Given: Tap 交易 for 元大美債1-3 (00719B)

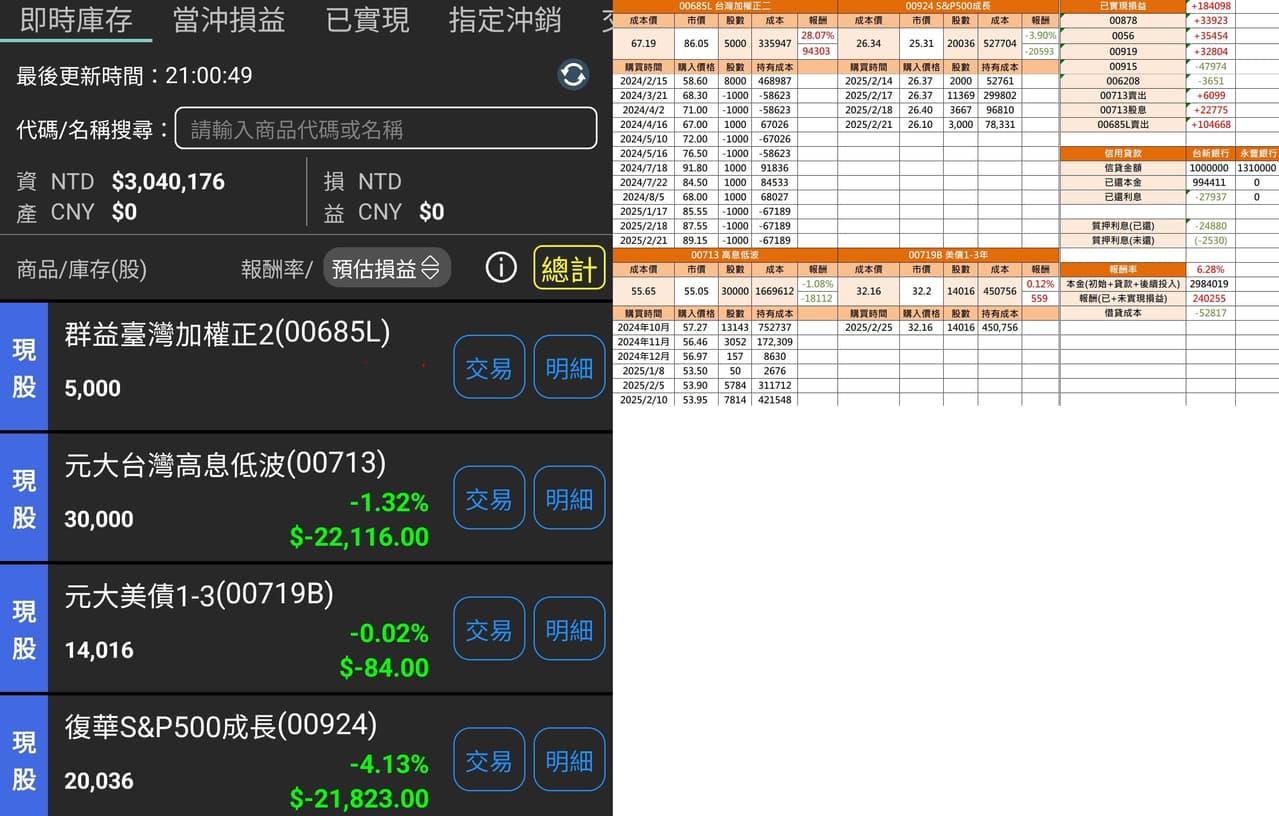Looking at the screenshot, I should pyautogui.click(x=489, y=629).
